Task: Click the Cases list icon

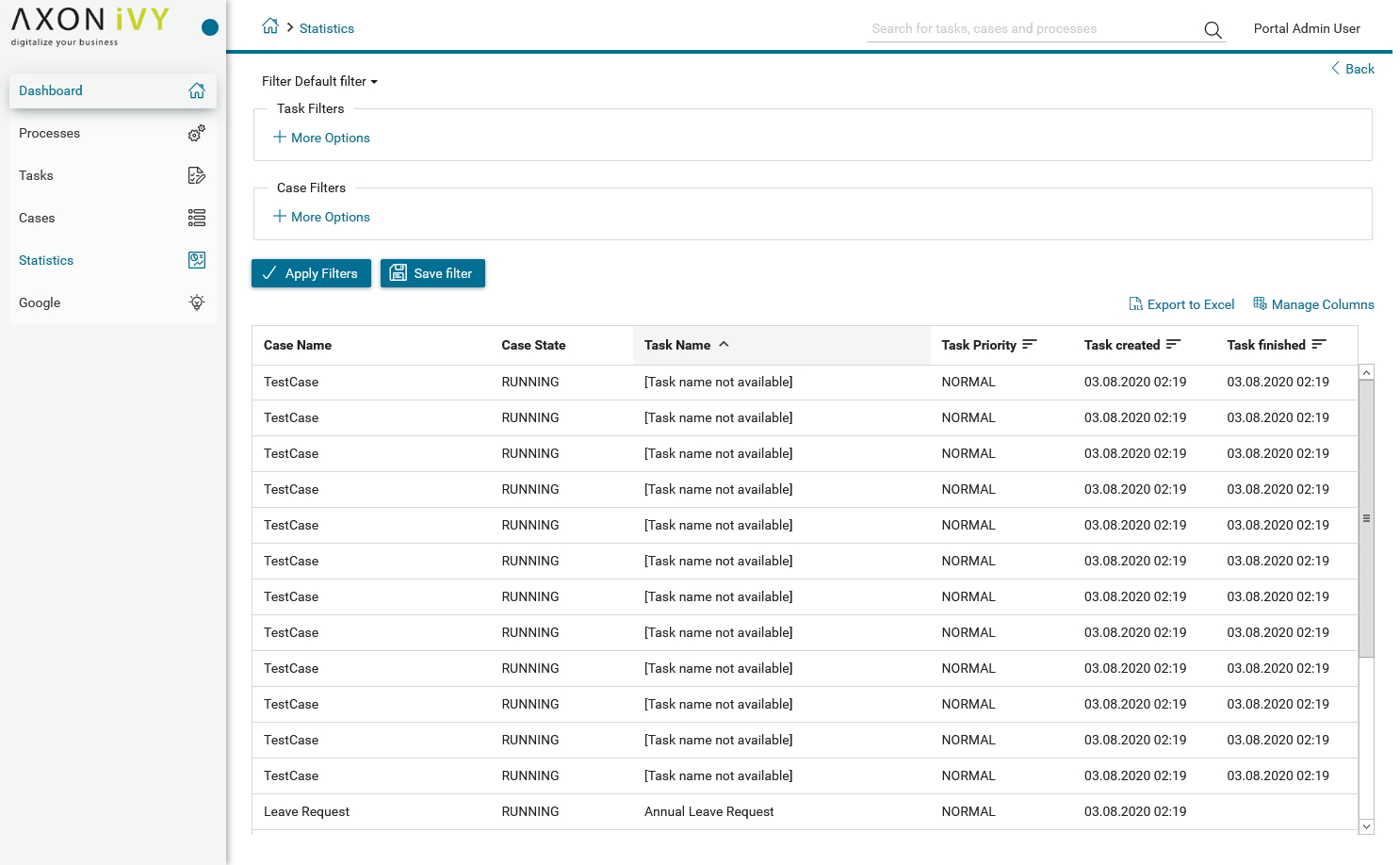Action: tap(197, 218)
